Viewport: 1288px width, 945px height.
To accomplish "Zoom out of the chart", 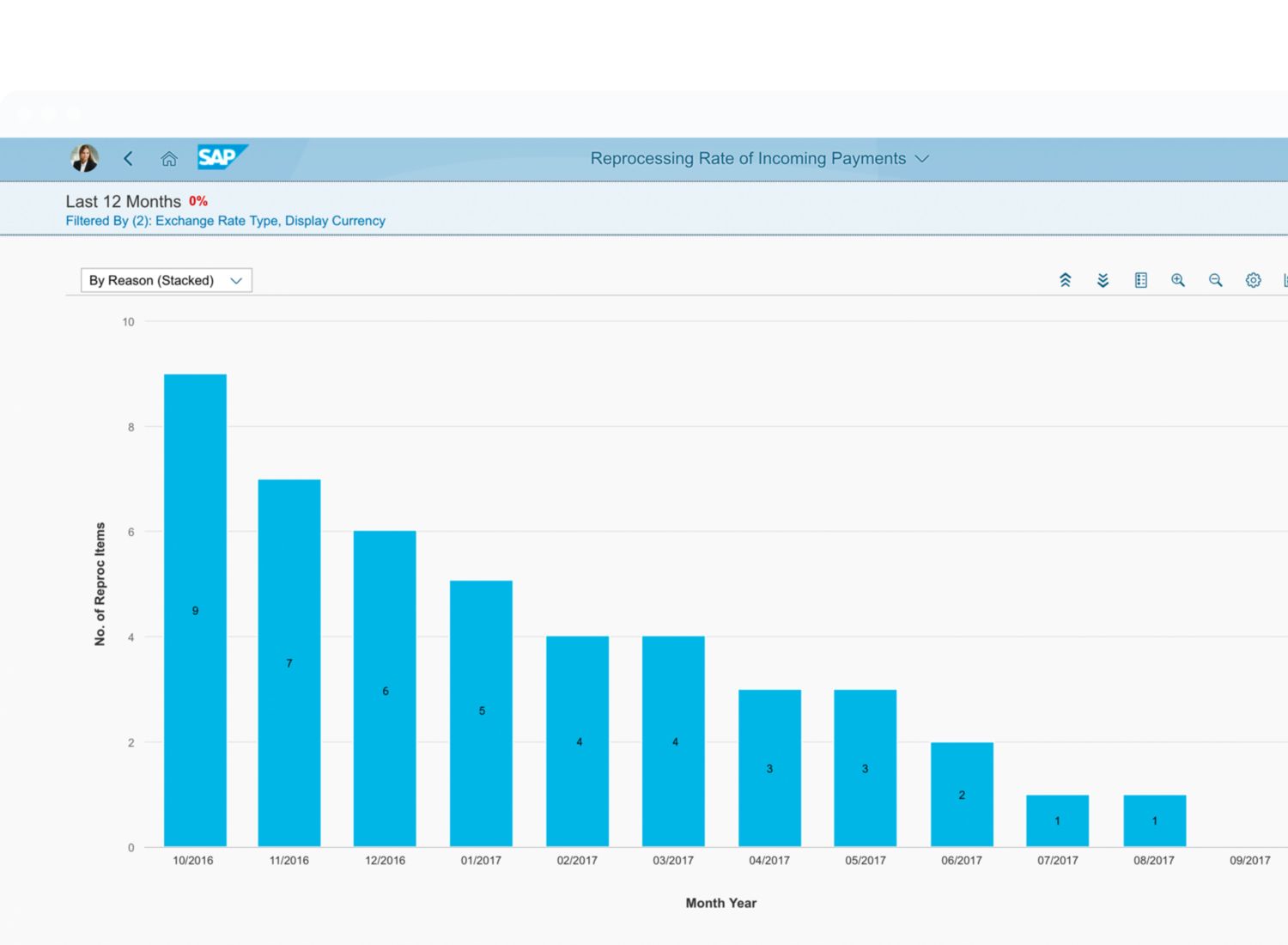I will tap(1215, 280).
